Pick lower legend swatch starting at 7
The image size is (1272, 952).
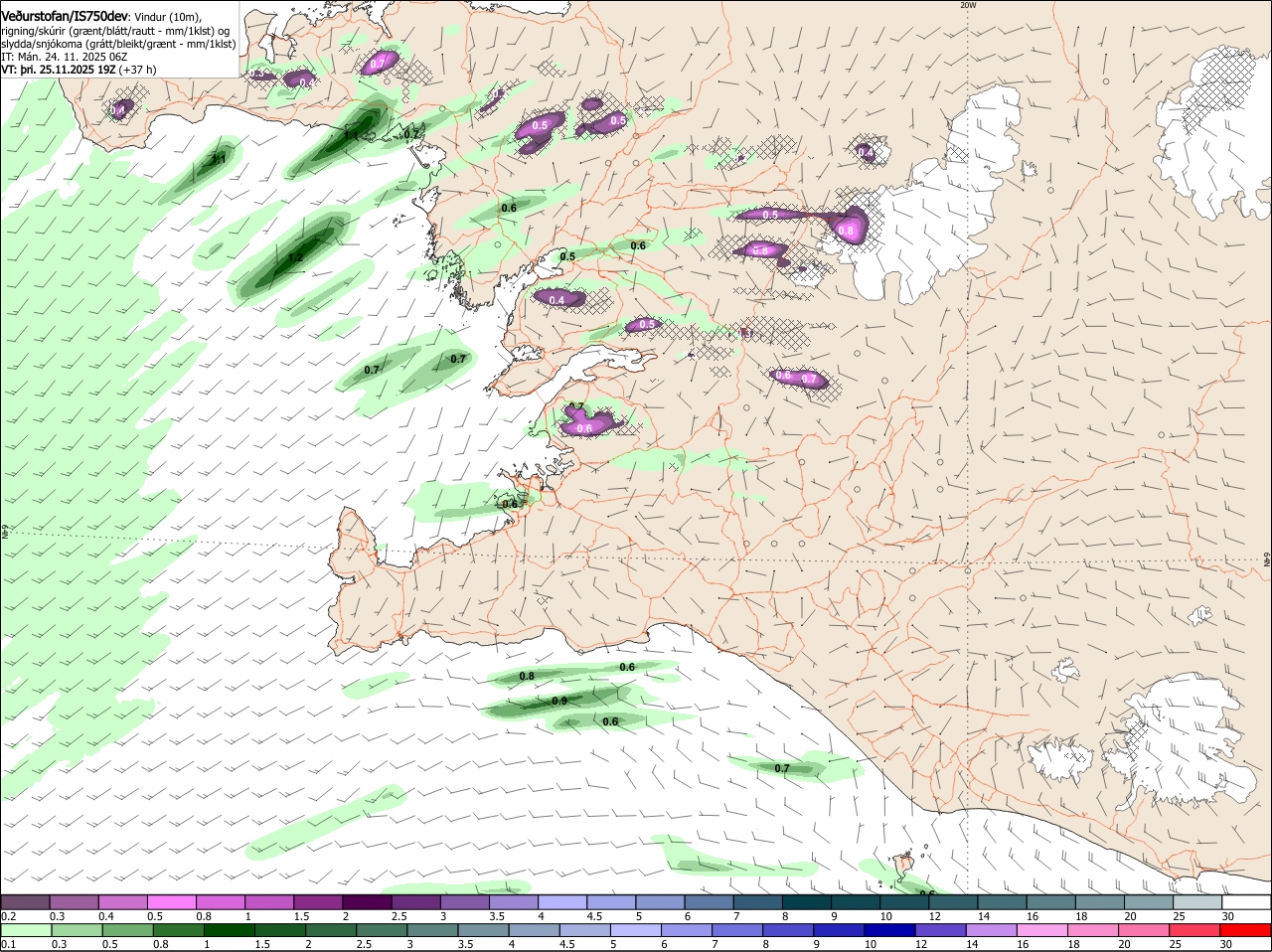click(736, 930)
